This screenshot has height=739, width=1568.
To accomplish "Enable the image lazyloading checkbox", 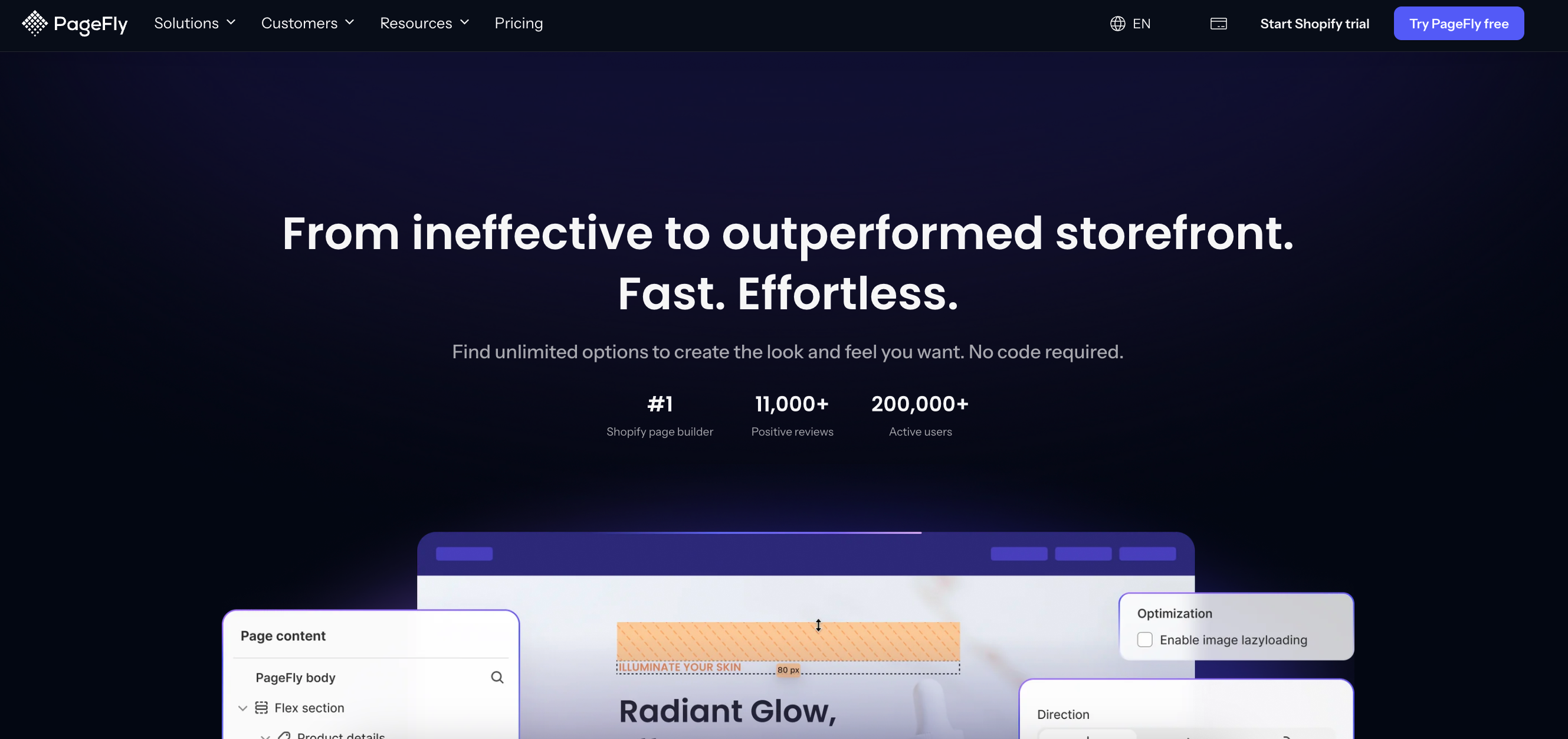I will tap(1144, 640).
